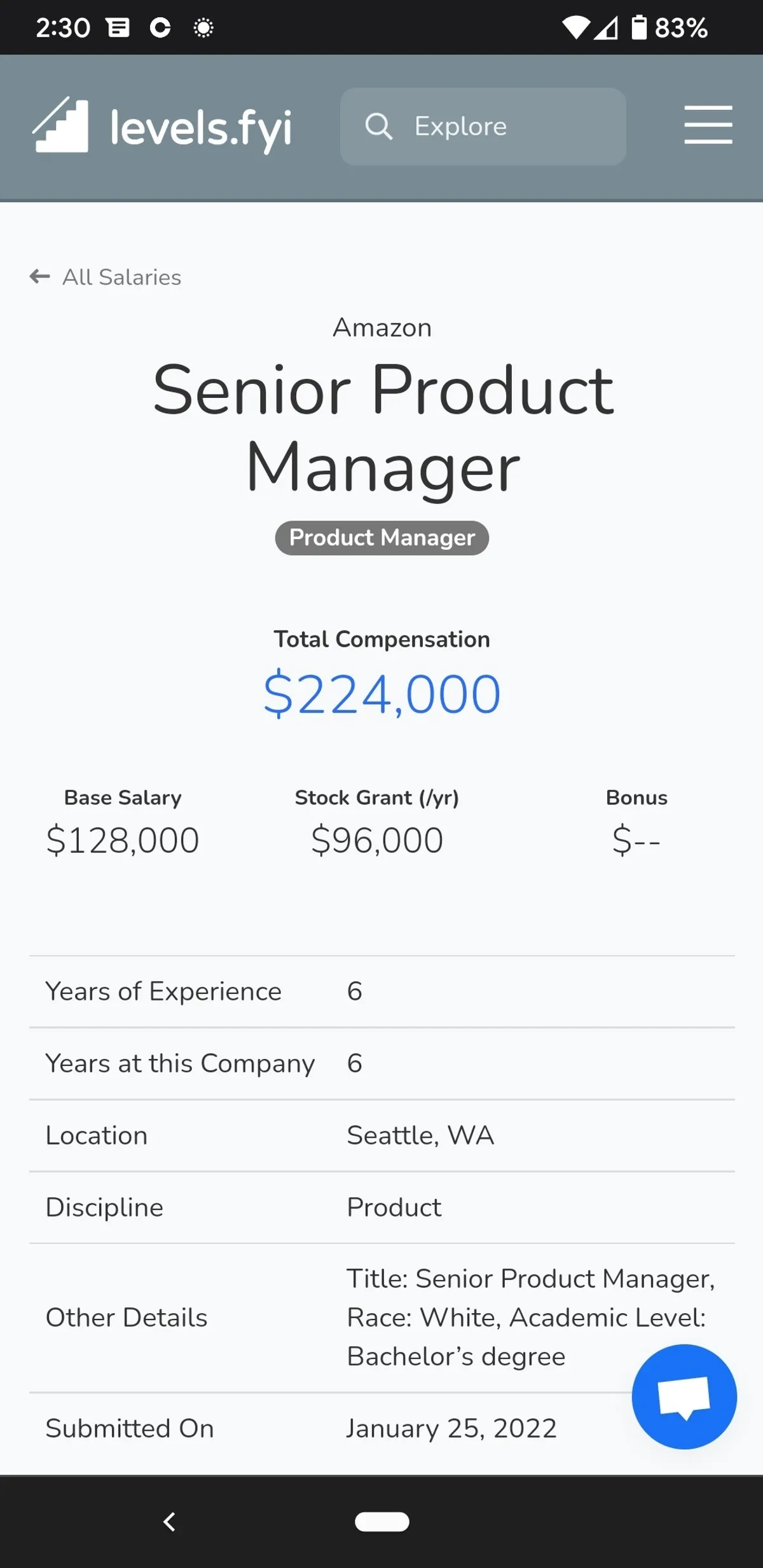Viewport: 763px width, 1568px height.
Task: Go back to All Salaries
Action: coord(121,277)
